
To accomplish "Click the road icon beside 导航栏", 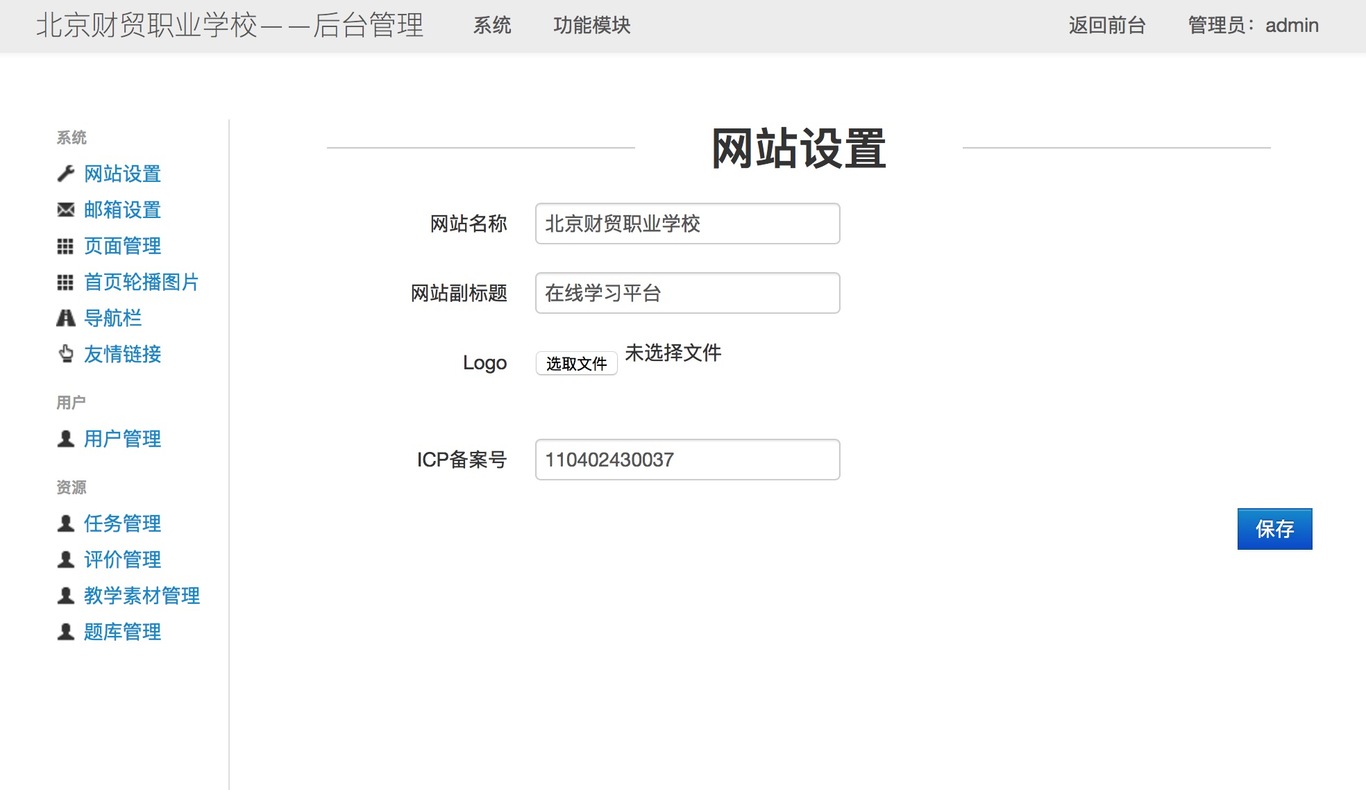I will (x=66, y=318).
